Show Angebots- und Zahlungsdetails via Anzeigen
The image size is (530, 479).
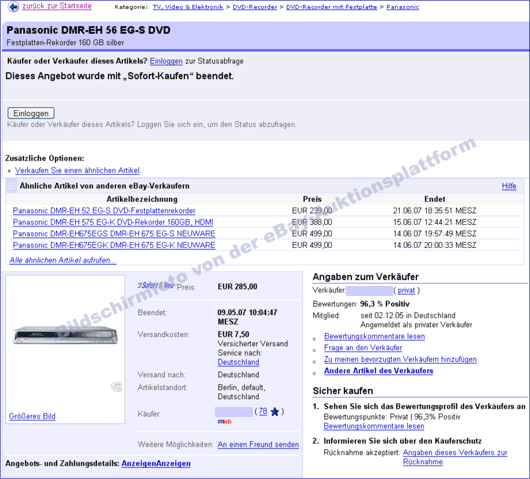point(156,463)
